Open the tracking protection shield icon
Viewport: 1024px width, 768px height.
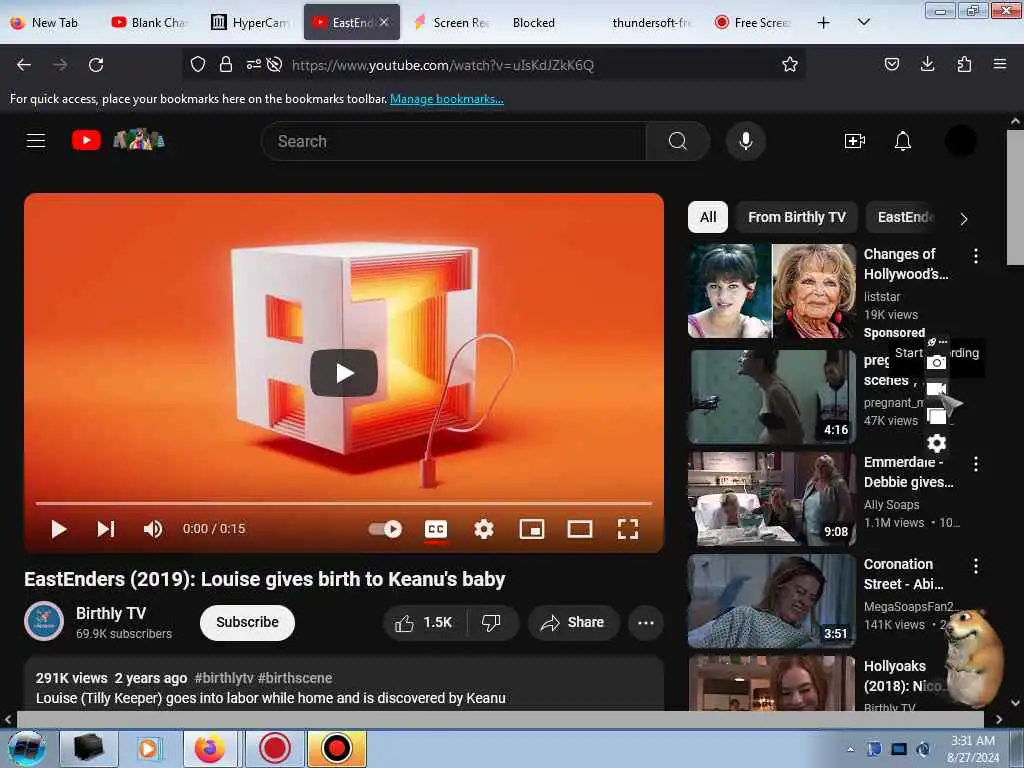point(198,65)
